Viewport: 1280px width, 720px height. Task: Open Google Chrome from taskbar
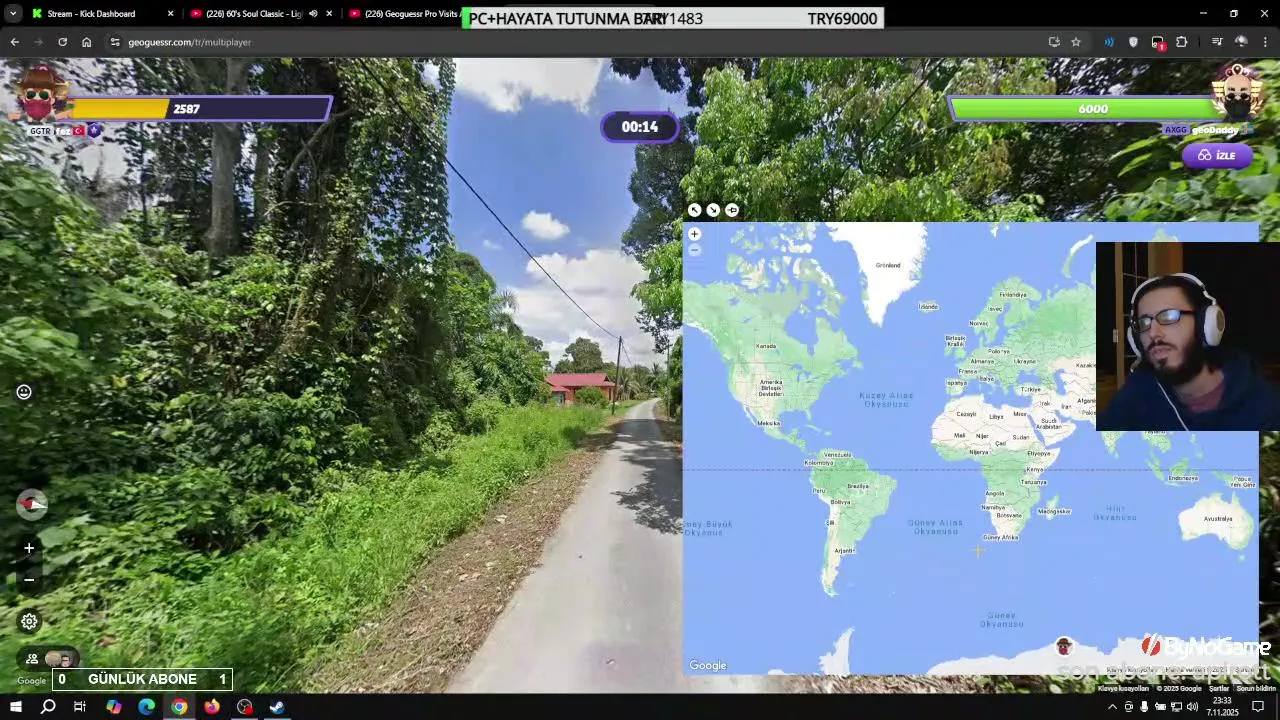click(x=179, y=707)
